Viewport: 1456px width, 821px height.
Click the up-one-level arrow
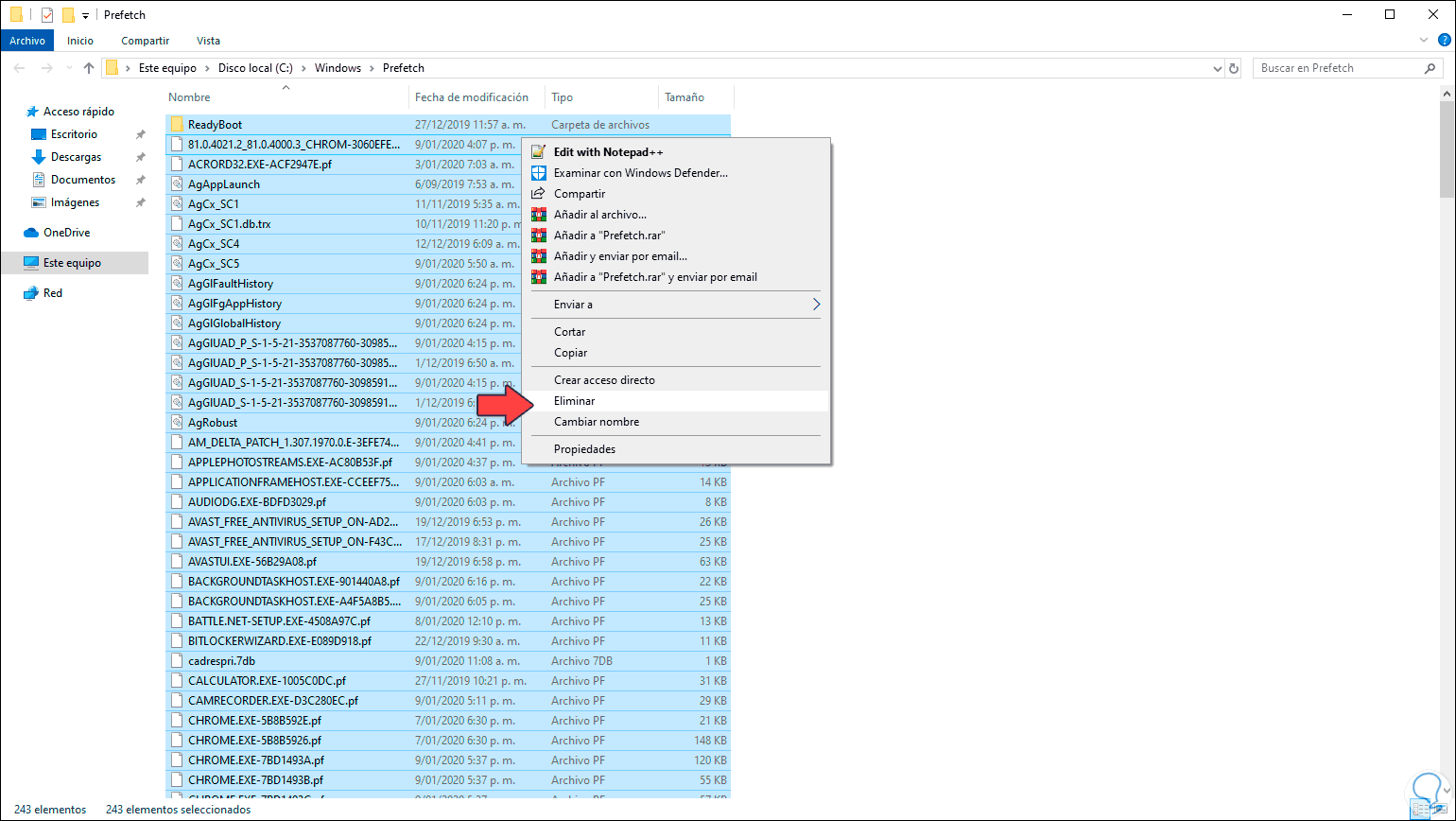pyautogui.click(x=89, y=68)
